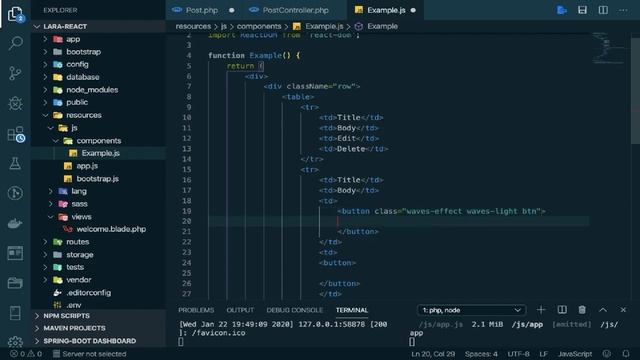Expand the SPRING-BOOT DASHBOARD section
This screenshot has height=360, width=640.
tap(98, 341)
